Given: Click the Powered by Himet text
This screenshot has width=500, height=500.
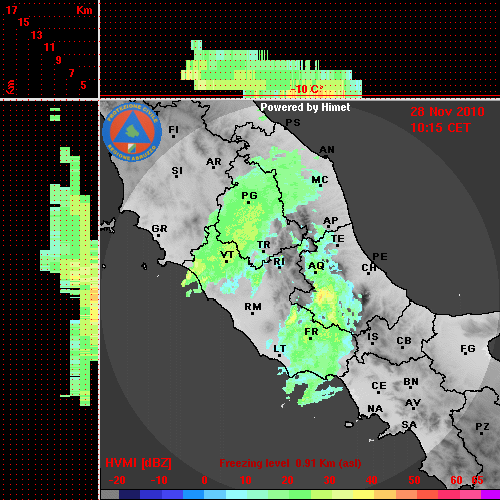Looking at the screenshot, I should pyautogui.click(x=305, y=107).
